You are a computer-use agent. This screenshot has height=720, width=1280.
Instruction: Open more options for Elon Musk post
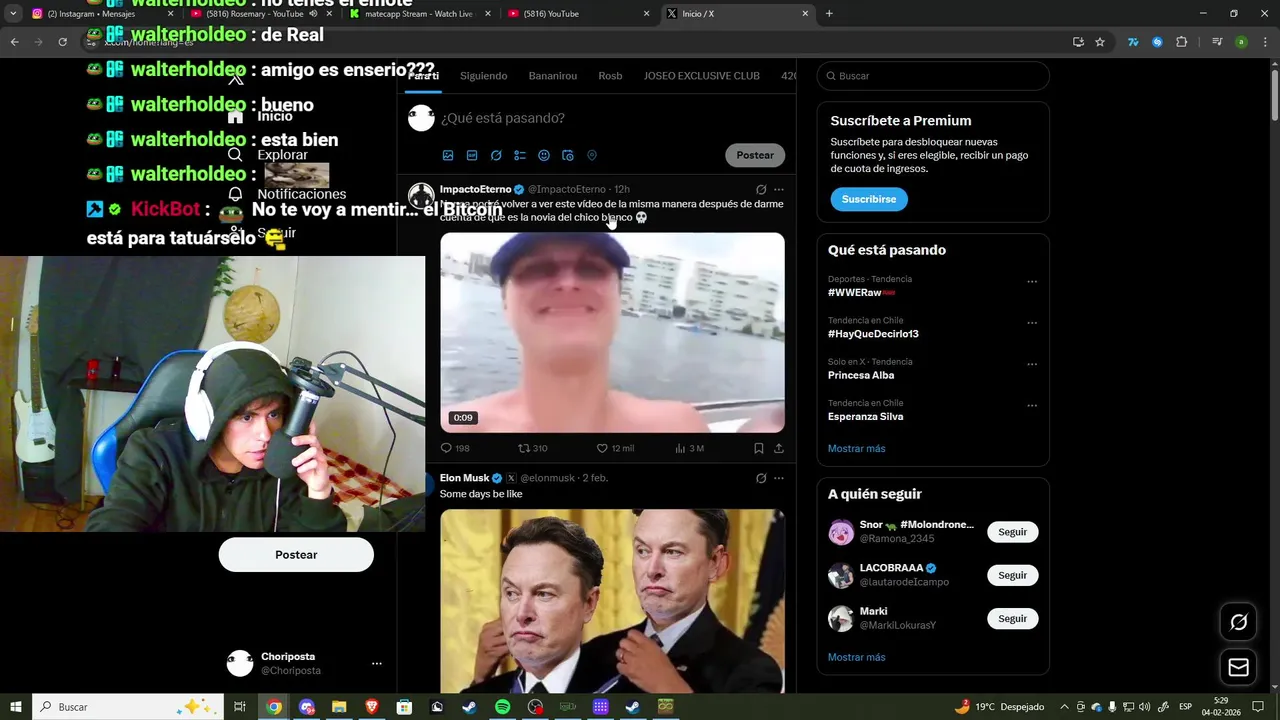779,478
